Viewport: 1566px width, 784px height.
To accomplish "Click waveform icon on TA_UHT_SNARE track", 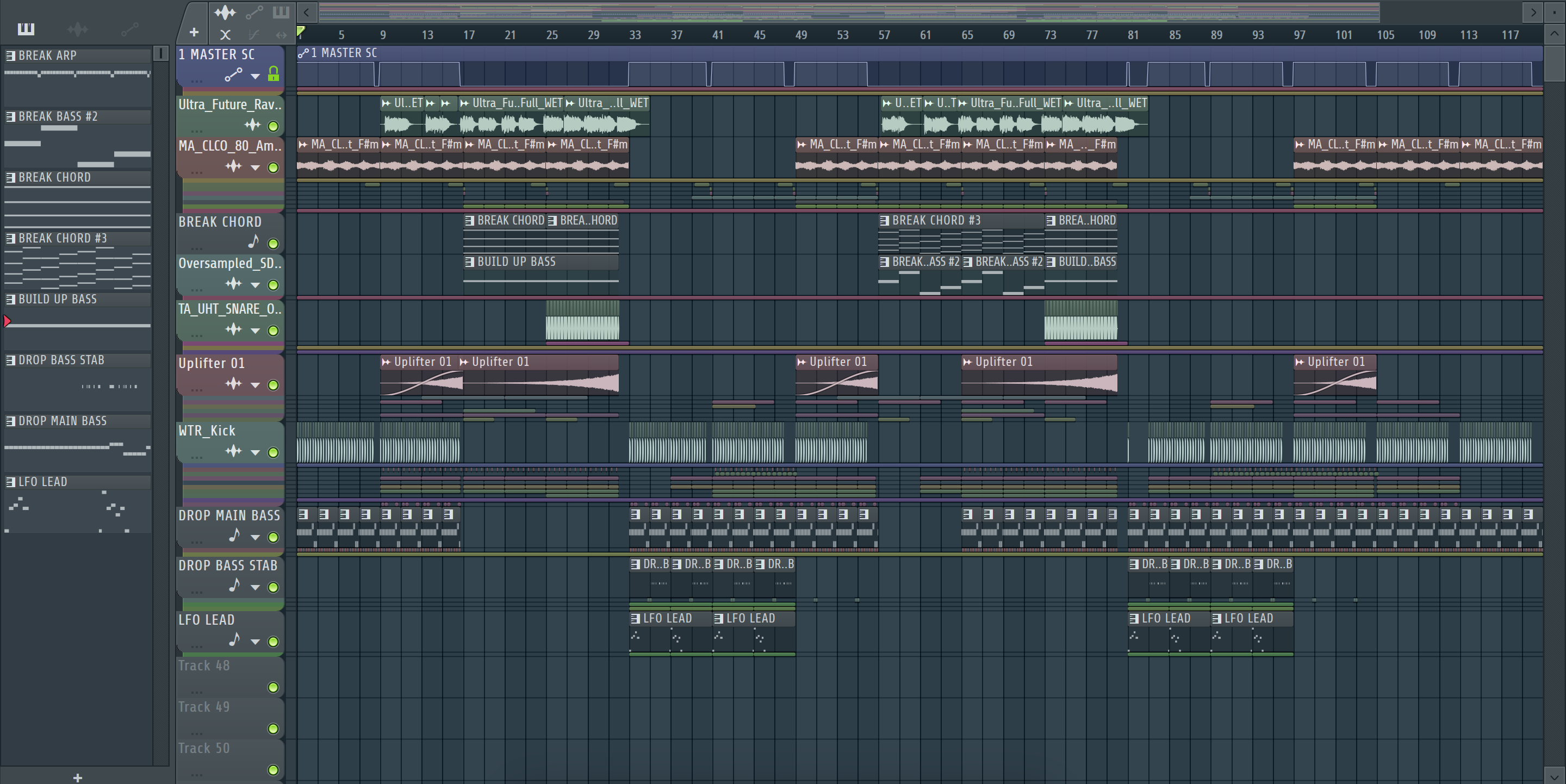I will point(233,329).
